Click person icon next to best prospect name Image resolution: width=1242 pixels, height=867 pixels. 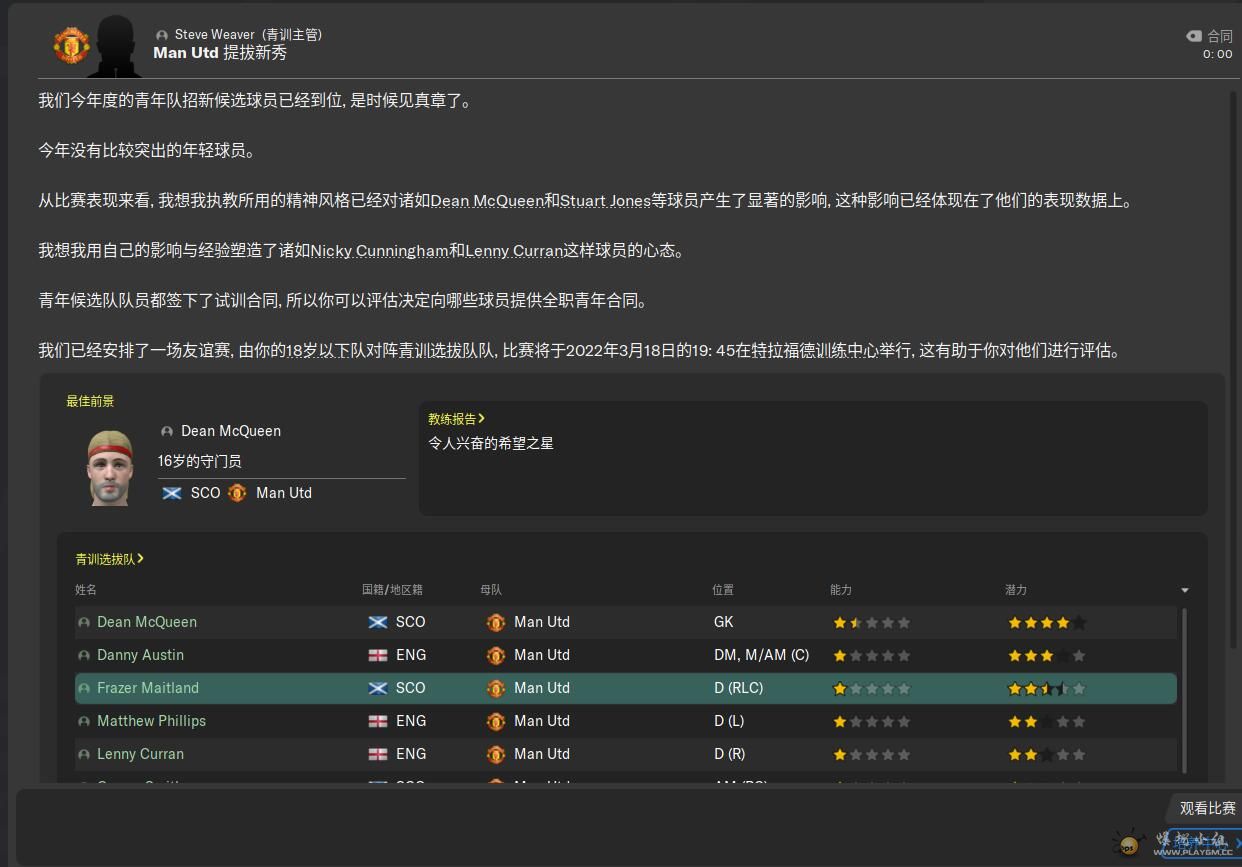pos(167,431)
